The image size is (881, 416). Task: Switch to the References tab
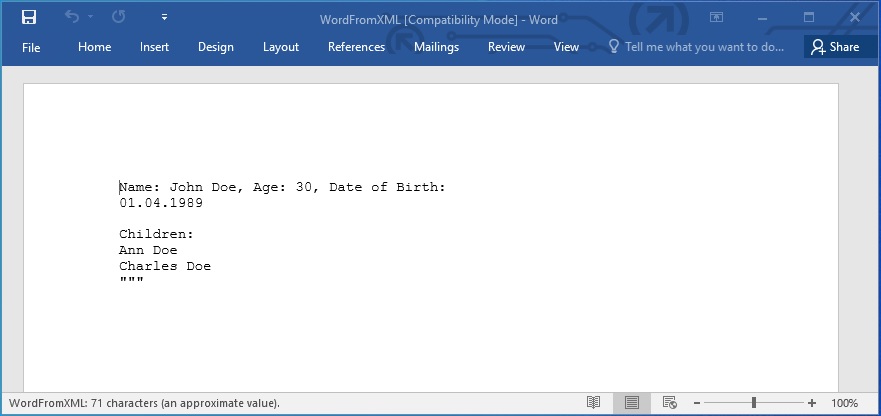coord(356,47)
